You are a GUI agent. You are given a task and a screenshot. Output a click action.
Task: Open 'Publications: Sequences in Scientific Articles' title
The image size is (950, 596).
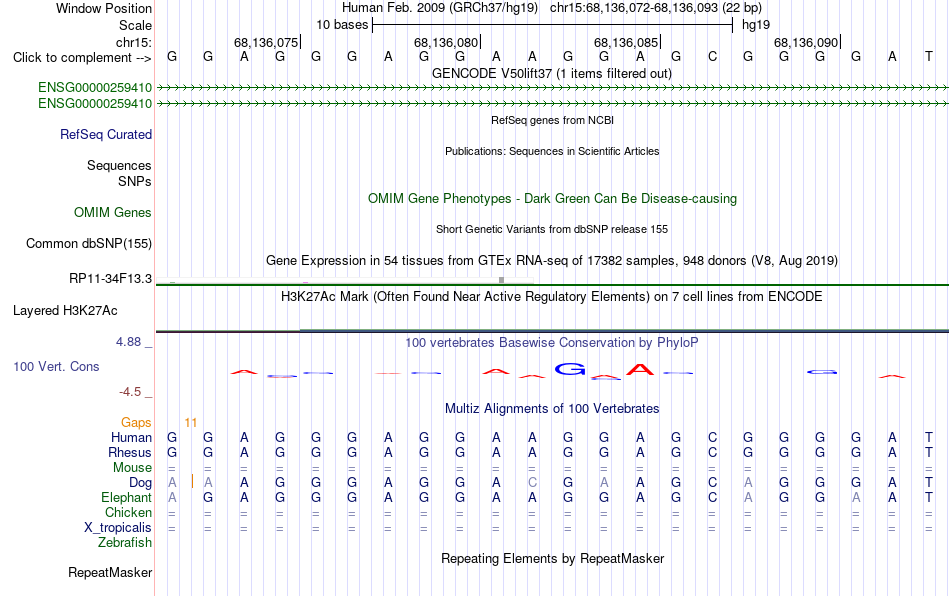[552, 151]
